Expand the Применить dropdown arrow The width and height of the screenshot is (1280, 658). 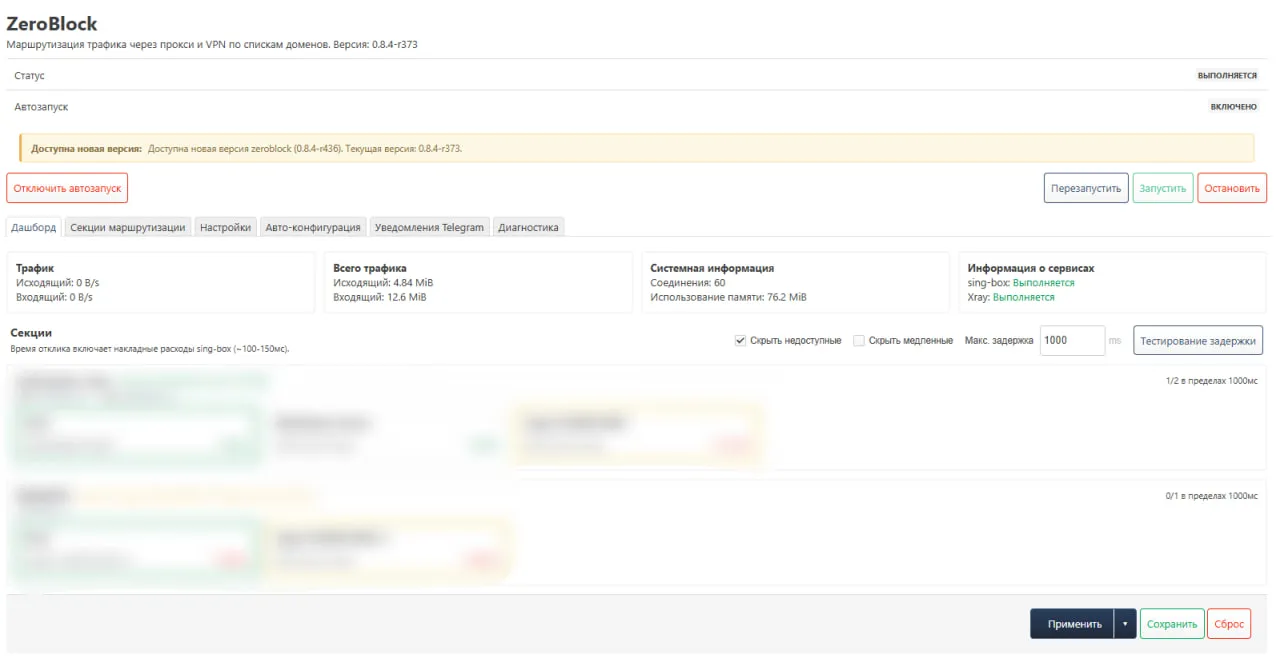(x=1125, y=623)
